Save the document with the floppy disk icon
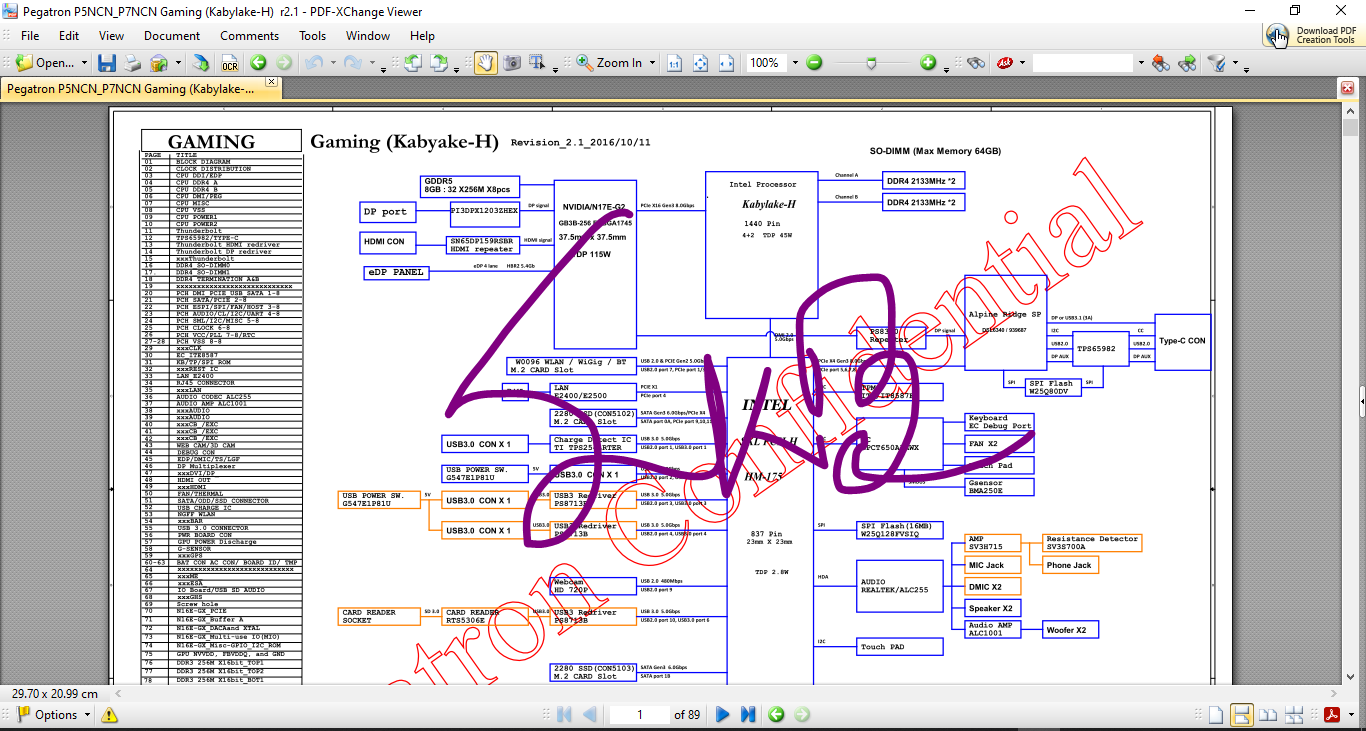The image size is (1366, 731). coord(107,62)
